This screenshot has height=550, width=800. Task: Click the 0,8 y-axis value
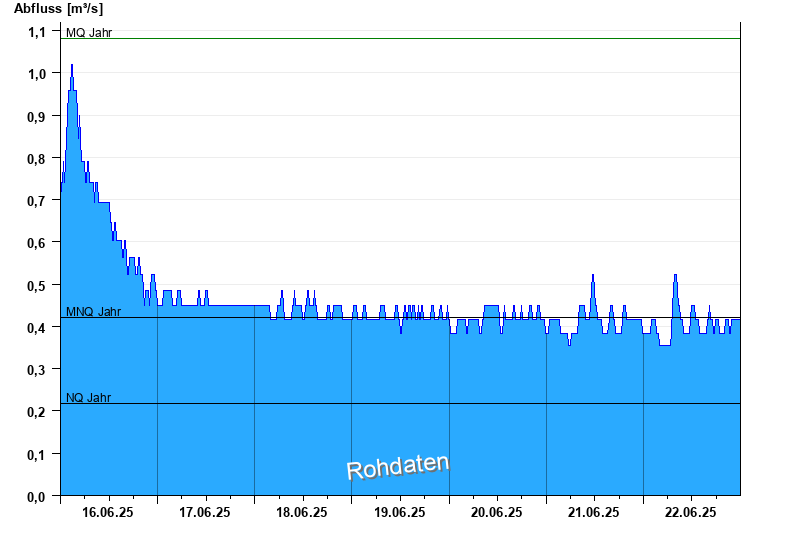[x=36, y=159]
